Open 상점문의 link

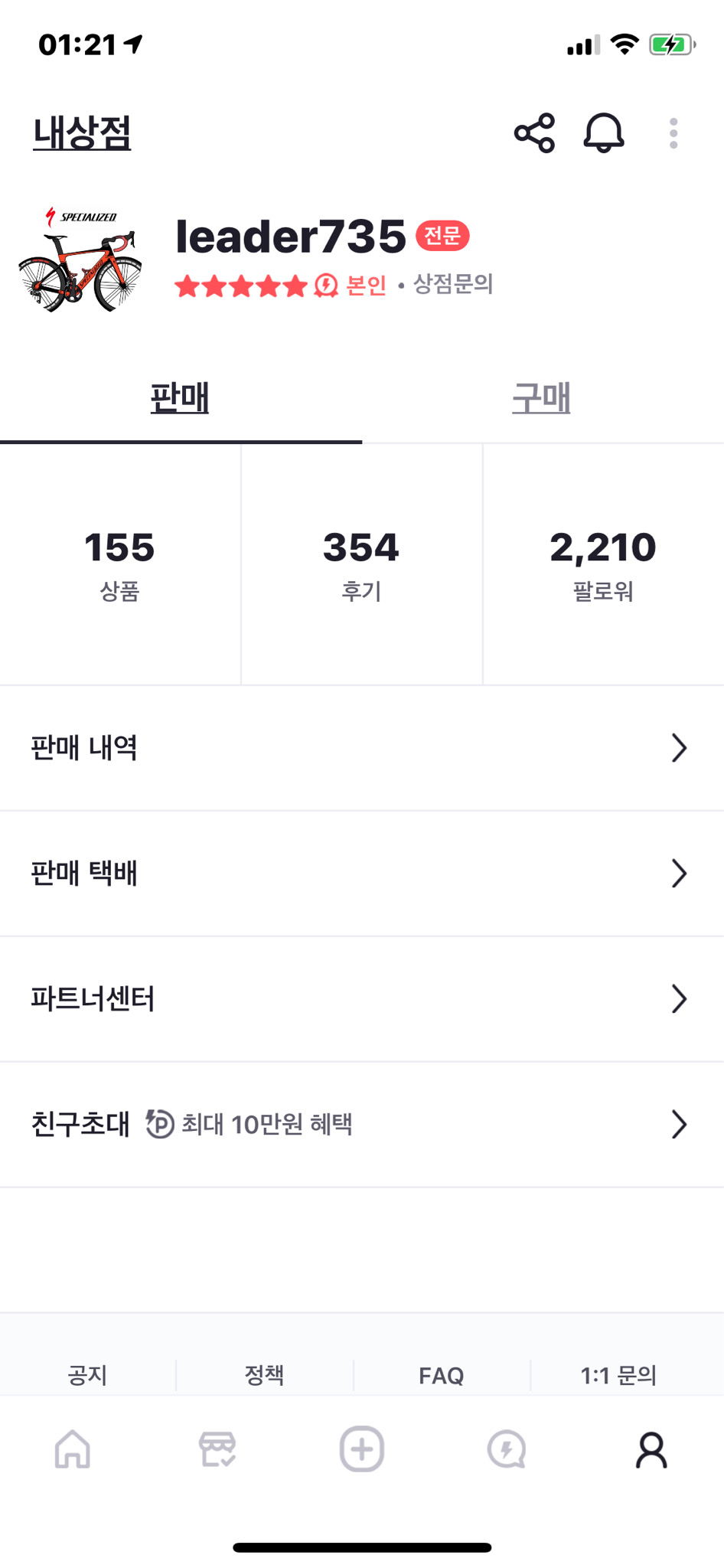tap(452, 286)
